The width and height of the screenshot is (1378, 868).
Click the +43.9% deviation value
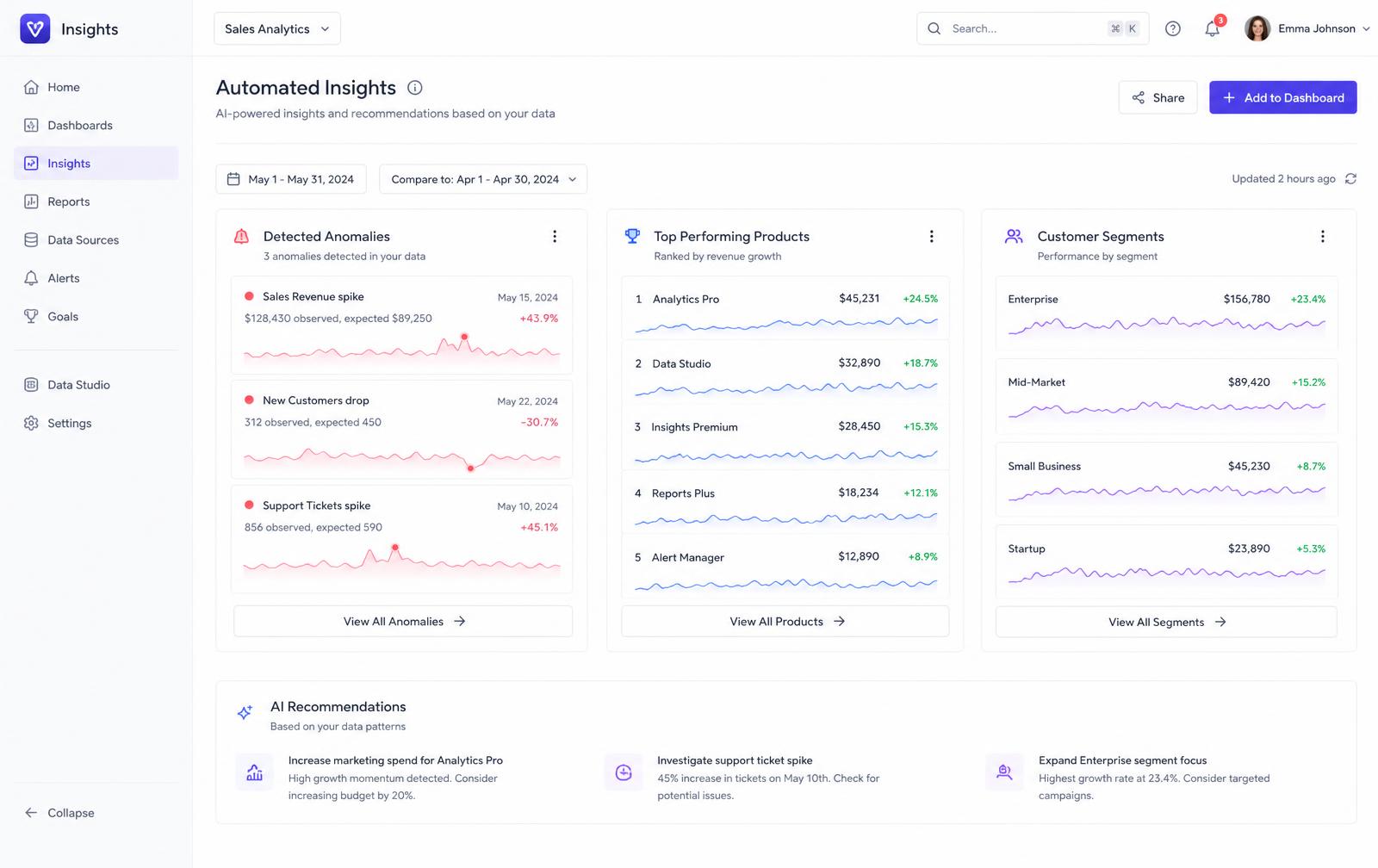[x=539, y=319]
